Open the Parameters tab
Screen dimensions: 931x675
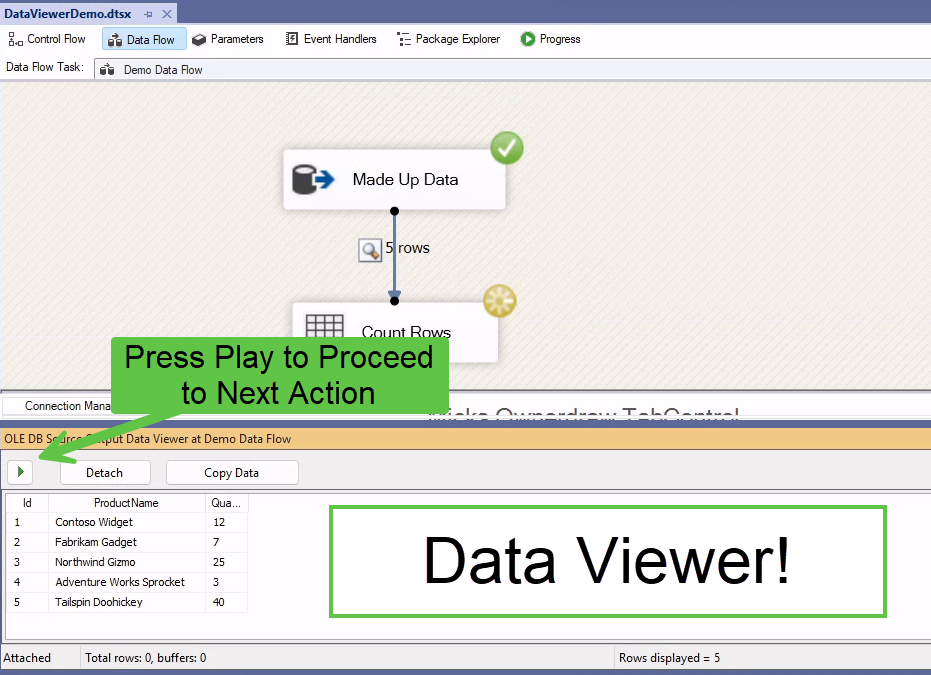tap(228, 39)
